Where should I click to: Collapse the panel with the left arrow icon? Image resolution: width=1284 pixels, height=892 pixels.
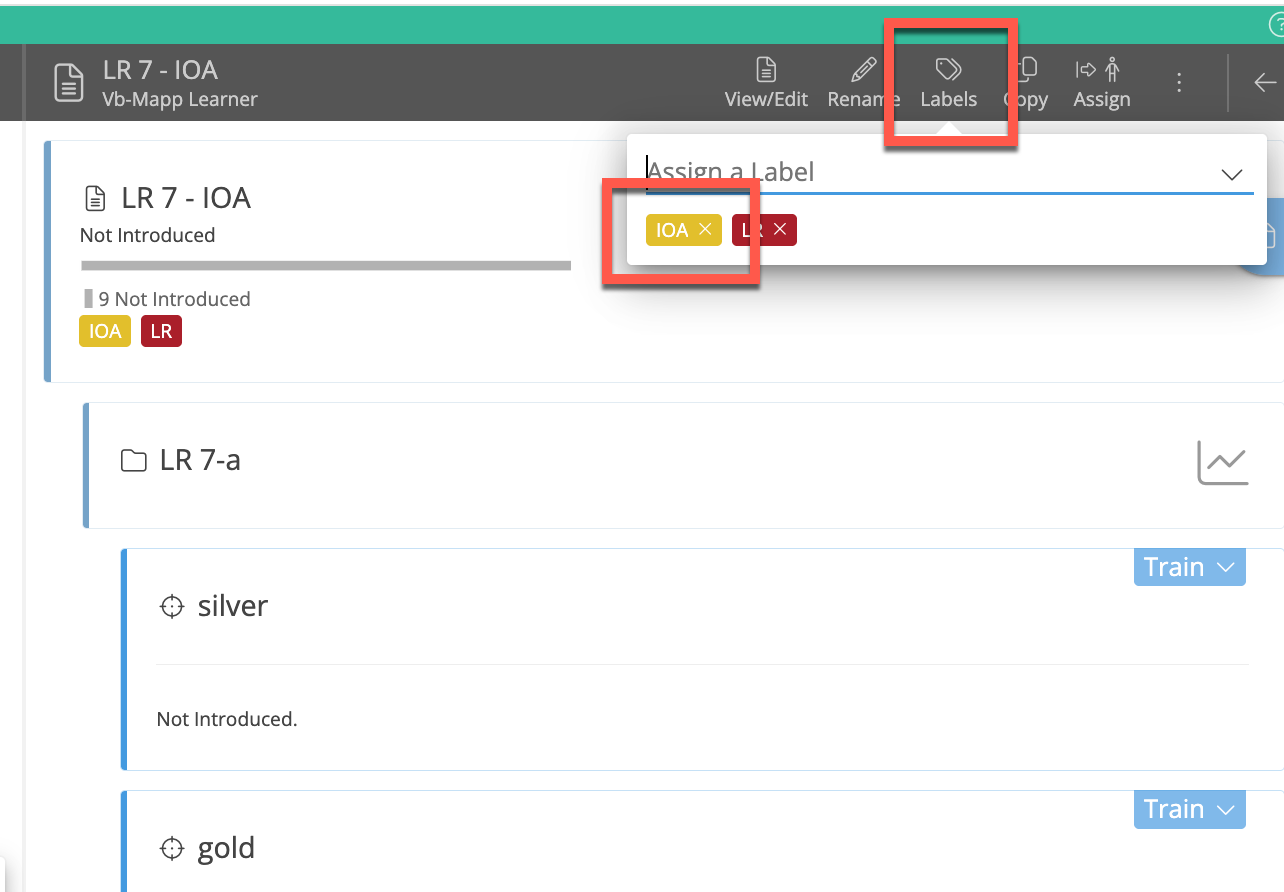point(1264,83)
